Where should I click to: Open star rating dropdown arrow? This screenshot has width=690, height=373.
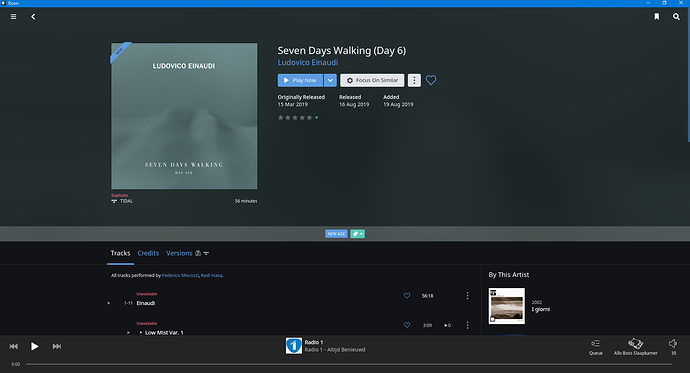click(x=316, y=118)
